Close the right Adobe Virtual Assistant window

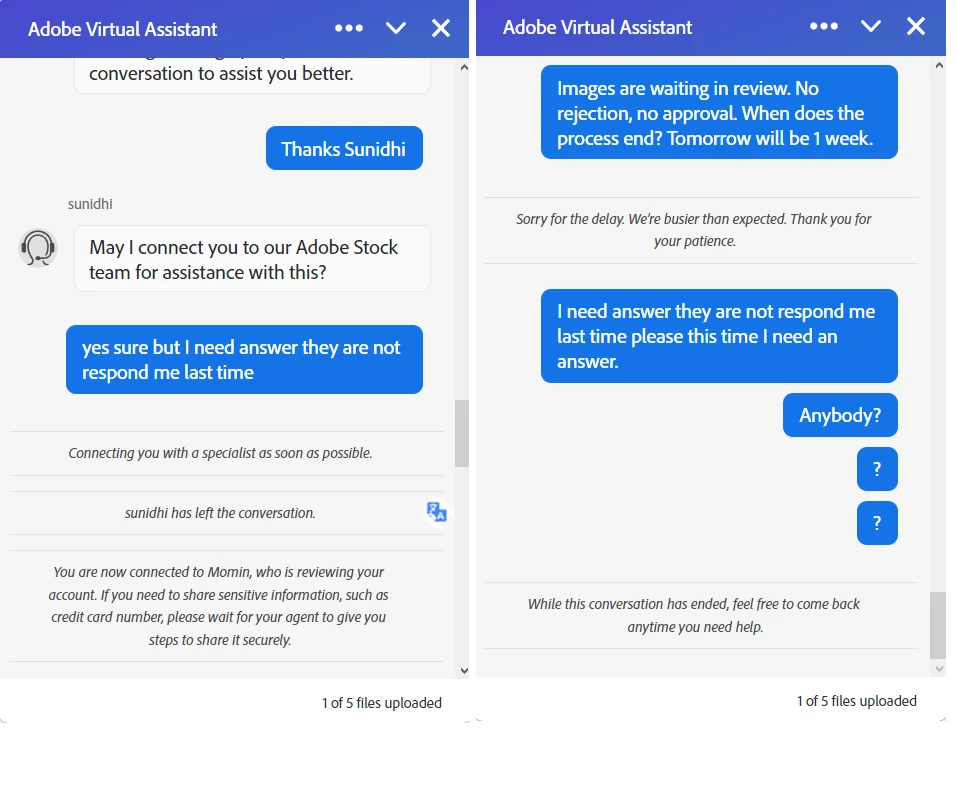click(916, 26)
